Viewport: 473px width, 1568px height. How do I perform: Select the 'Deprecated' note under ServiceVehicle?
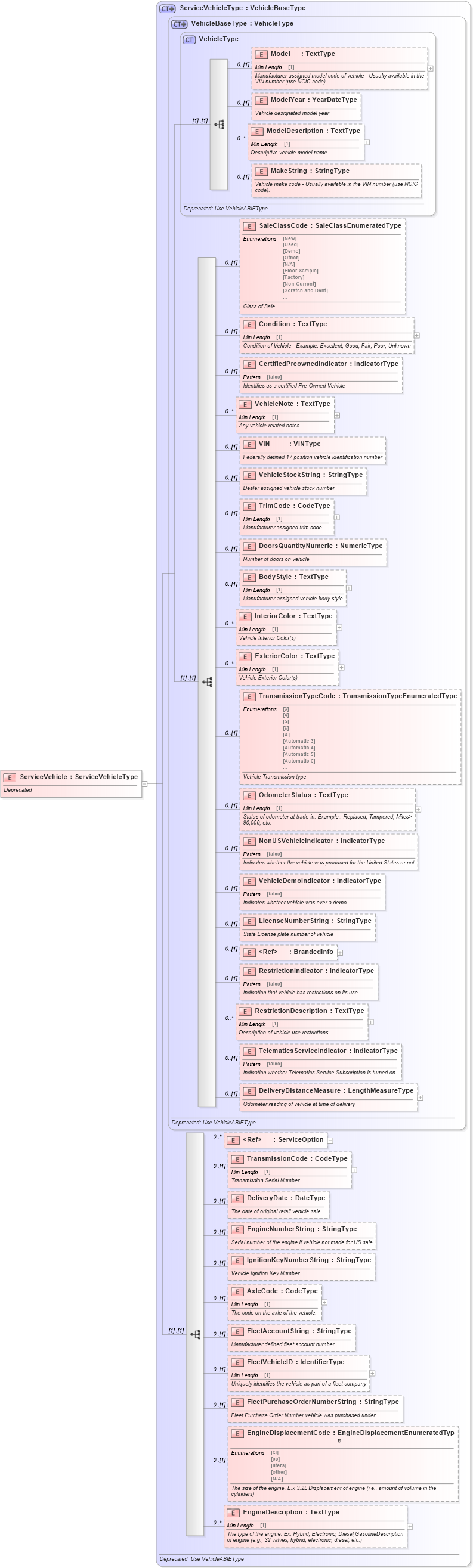[x=18, y=790]
